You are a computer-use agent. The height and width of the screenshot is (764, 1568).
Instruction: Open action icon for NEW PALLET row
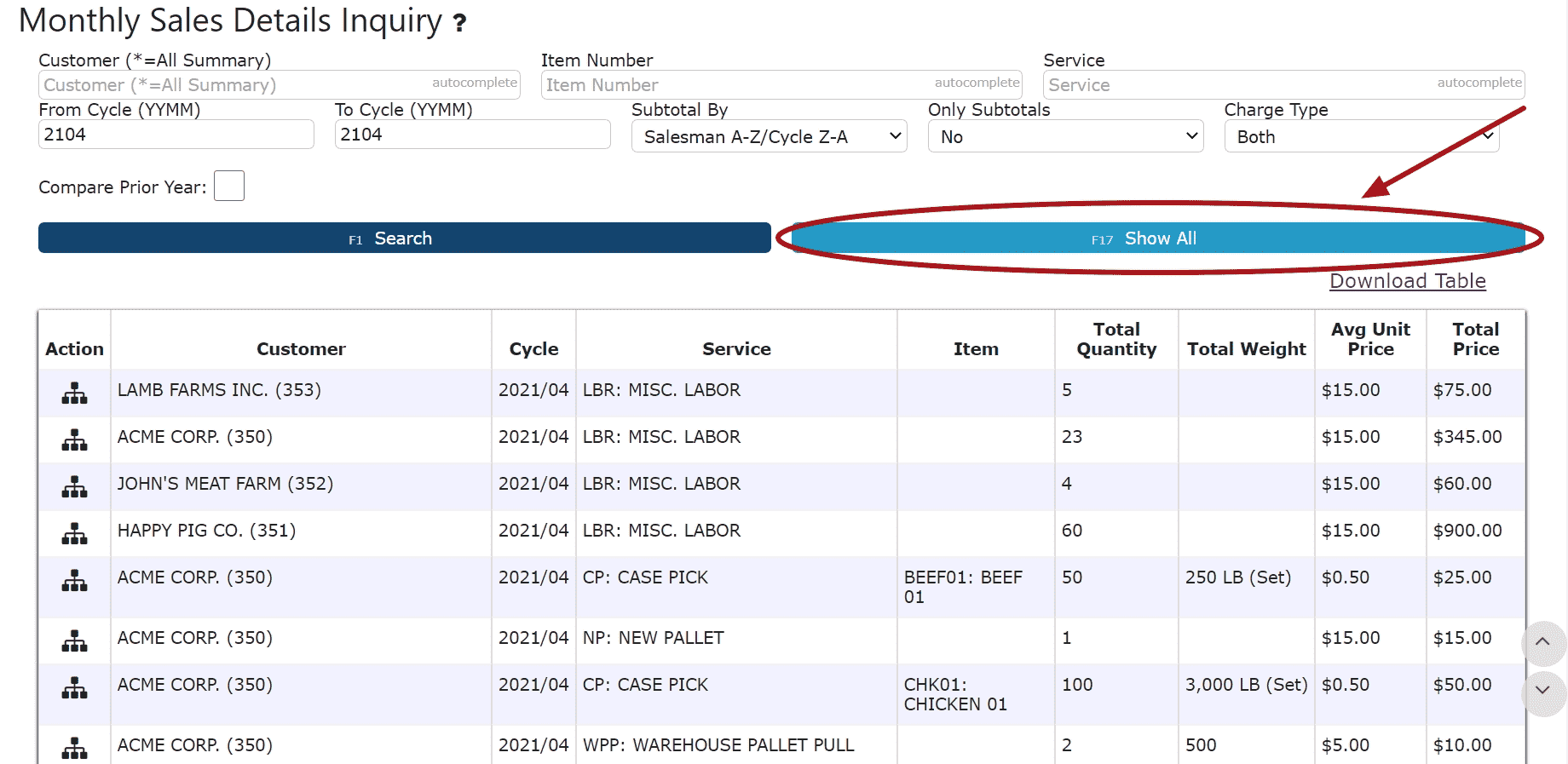(x=74, y=641)
